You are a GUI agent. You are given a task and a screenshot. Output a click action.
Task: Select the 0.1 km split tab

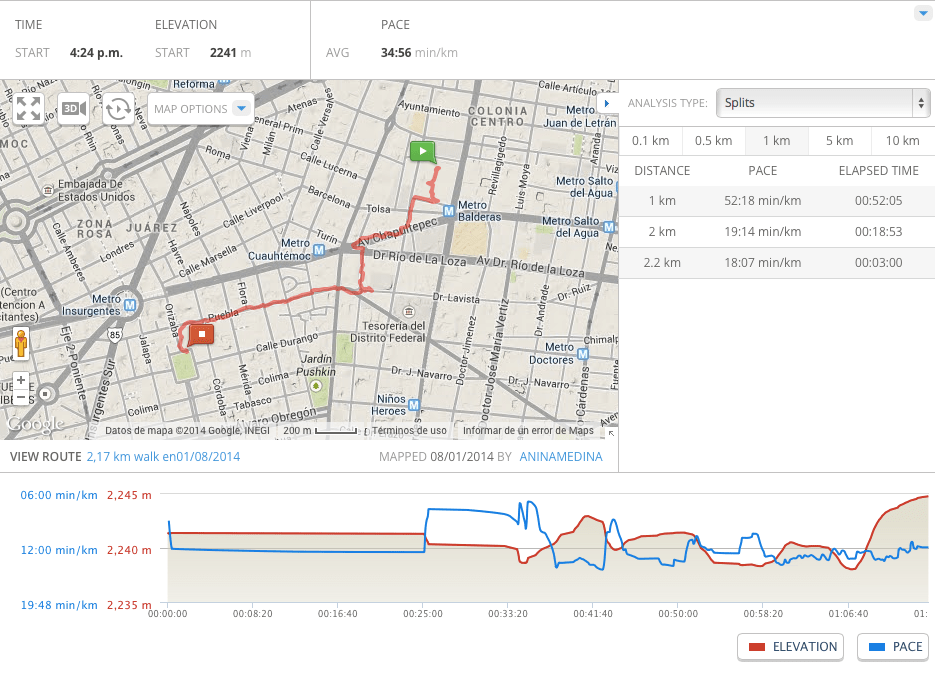650,141
